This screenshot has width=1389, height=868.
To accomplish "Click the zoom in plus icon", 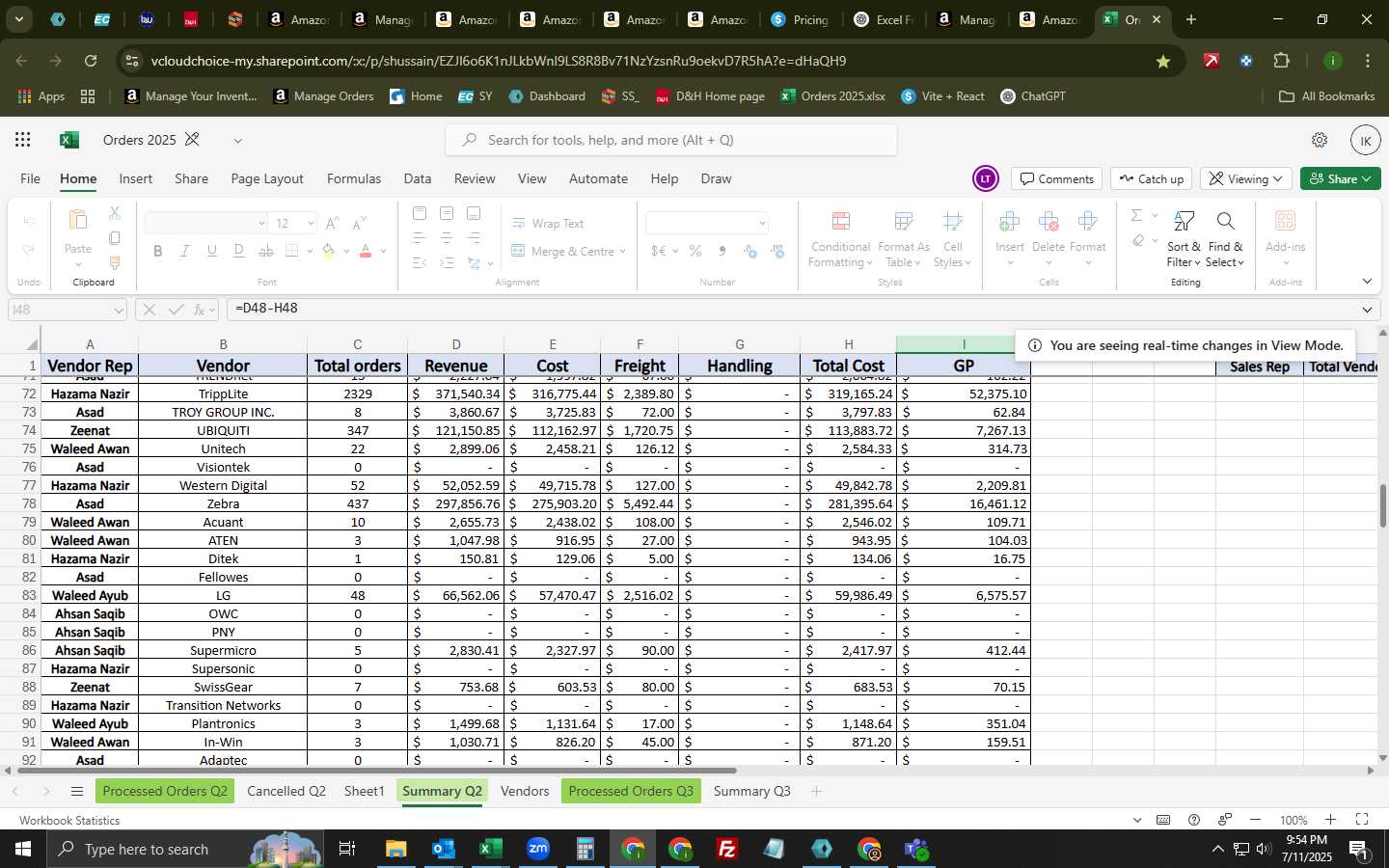I will point(1330,820).
